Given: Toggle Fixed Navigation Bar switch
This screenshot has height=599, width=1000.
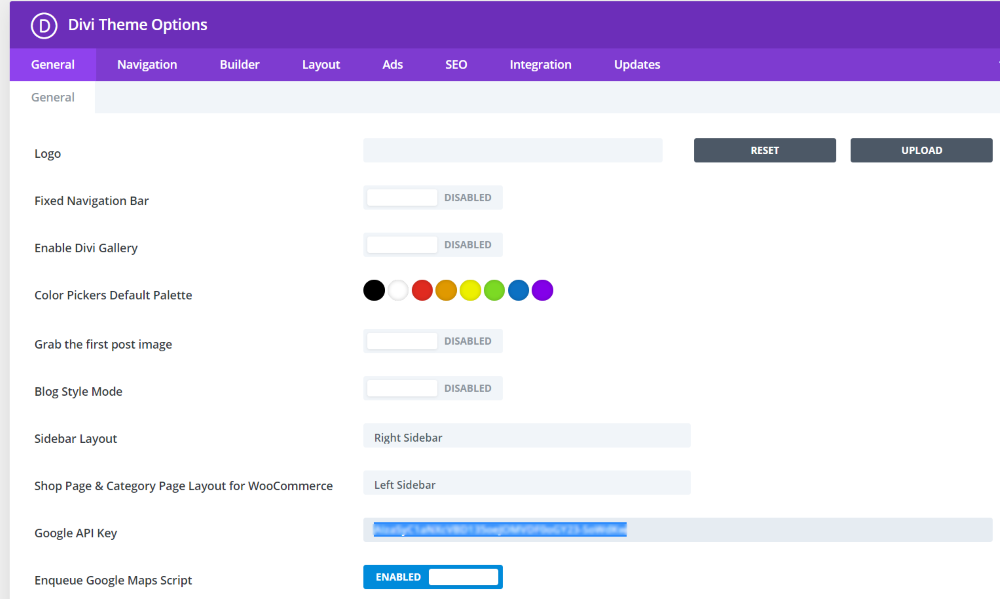Looking at the screenshot, I should tap(433, 198).
